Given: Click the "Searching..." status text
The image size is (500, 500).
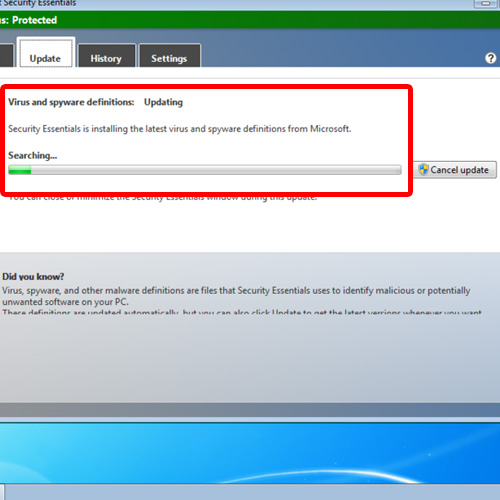Looking at the screenshot, I should click(33, 155).
